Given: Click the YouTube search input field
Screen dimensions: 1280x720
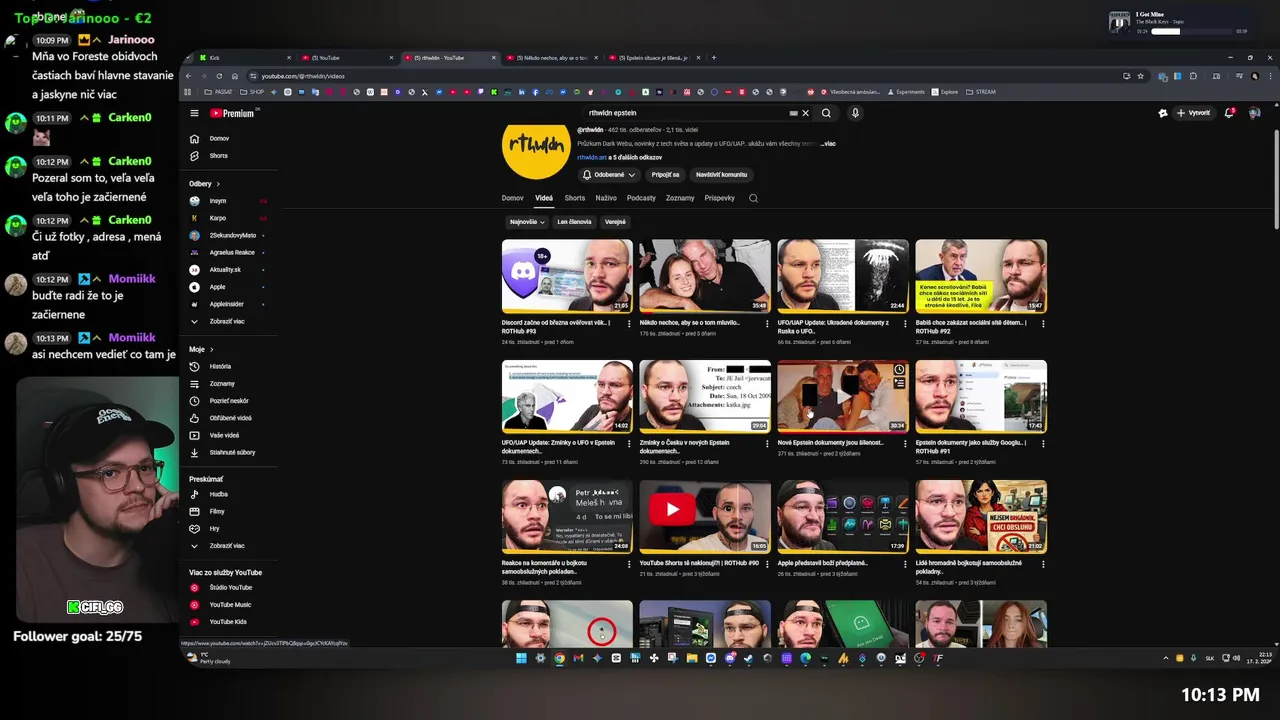Looking at the screenshot, I should [690, 113].
